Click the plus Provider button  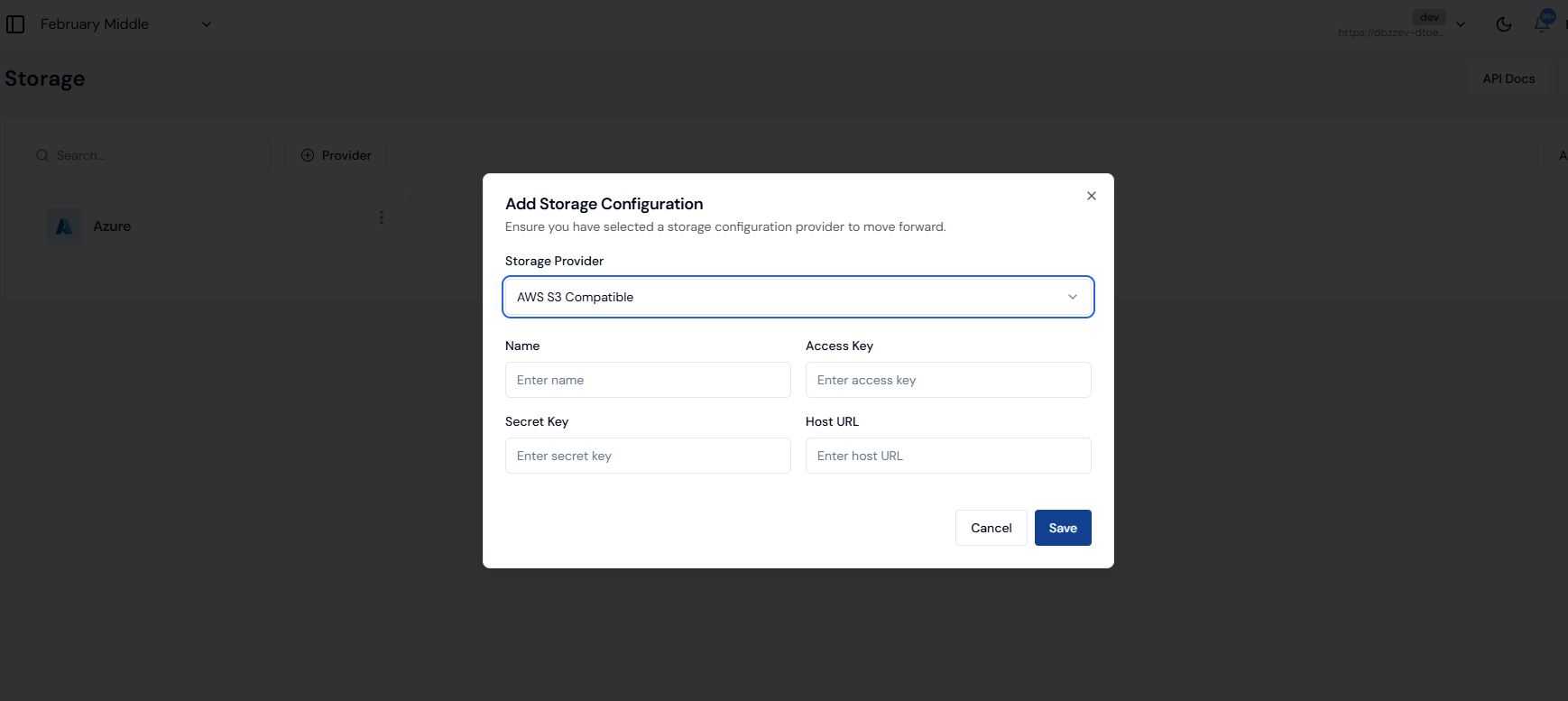pyautogui.click(x=336, y=155)
